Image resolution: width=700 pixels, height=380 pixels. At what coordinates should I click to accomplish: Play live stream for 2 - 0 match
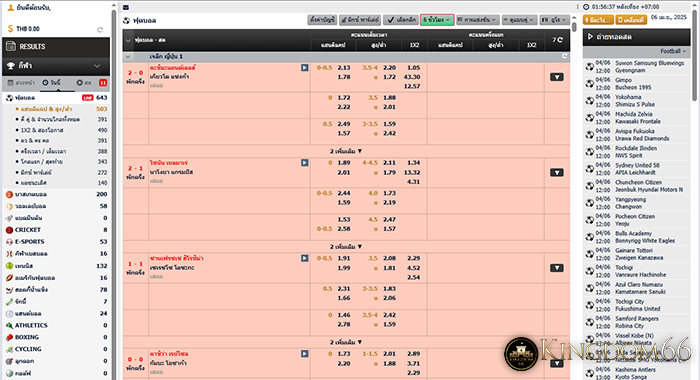304,68
